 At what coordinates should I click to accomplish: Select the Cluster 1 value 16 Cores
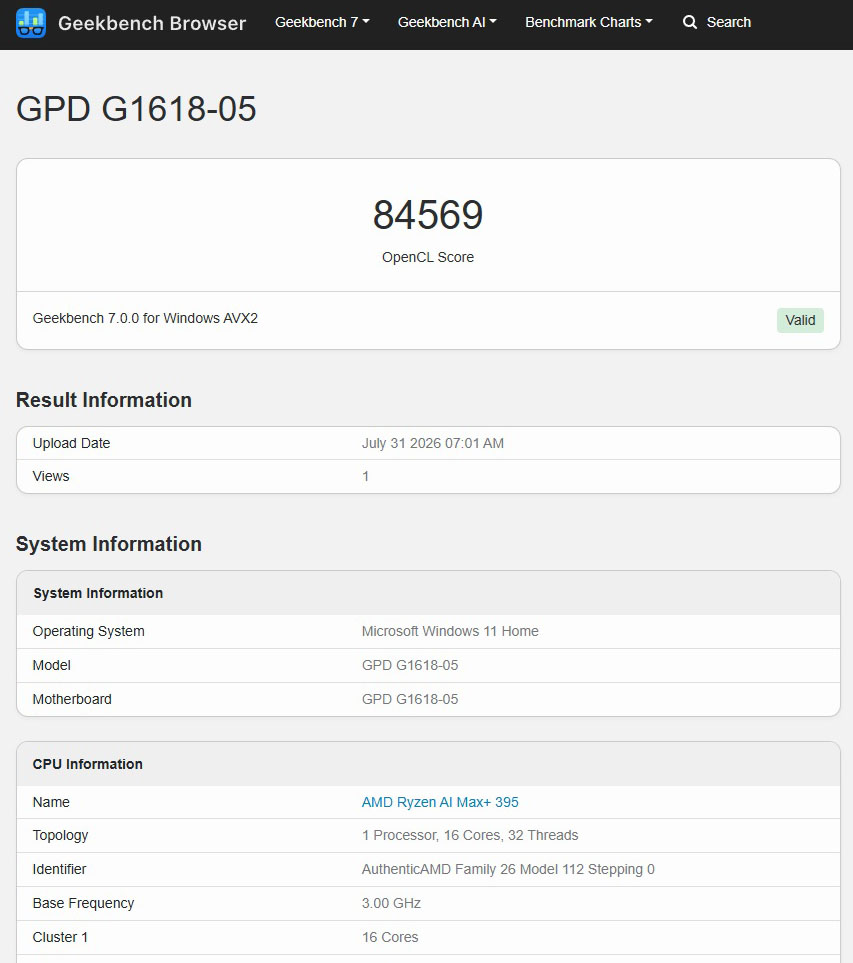coord(390,937)
